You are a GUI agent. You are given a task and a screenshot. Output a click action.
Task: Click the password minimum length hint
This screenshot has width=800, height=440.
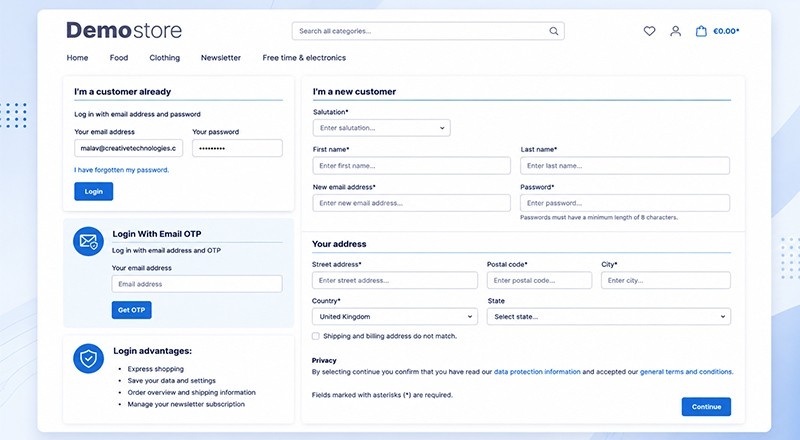pyautogui.click(x=599, y=217)
